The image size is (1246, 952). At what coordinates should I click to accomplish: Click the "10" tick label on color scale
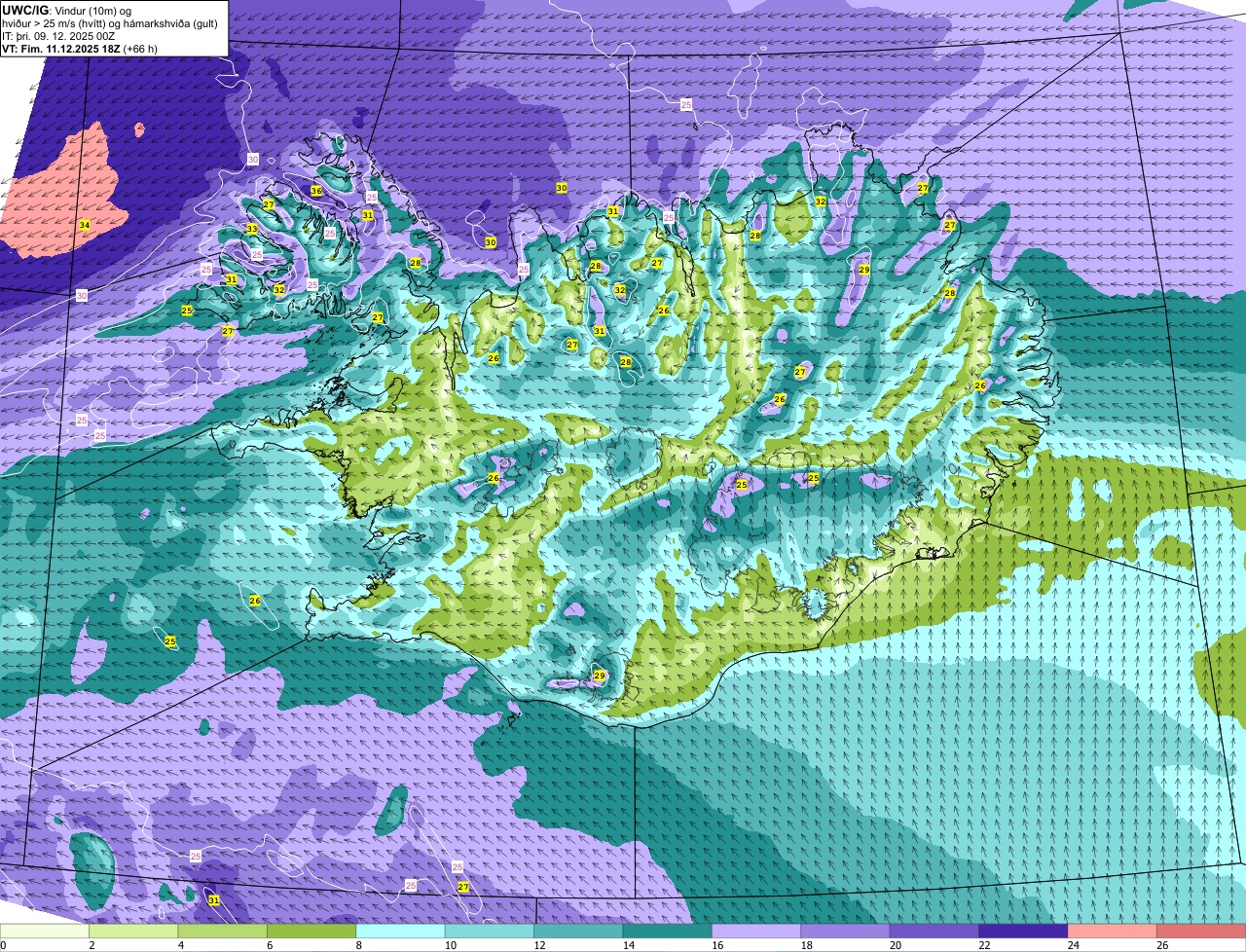coord(451,945)
